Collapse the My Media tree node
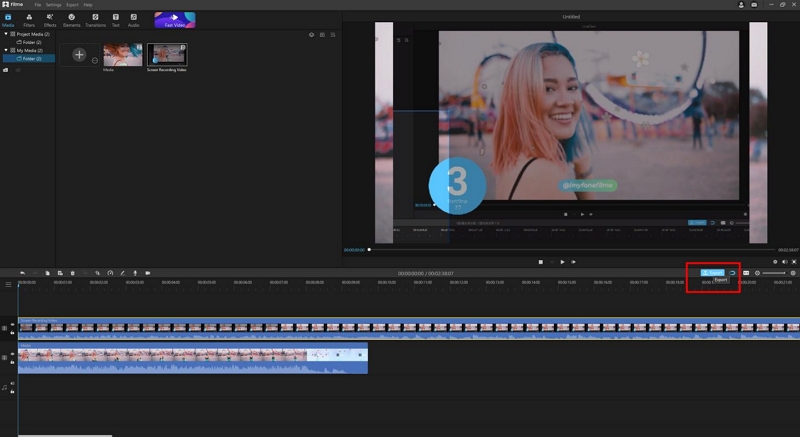 (x=6, y=50)
